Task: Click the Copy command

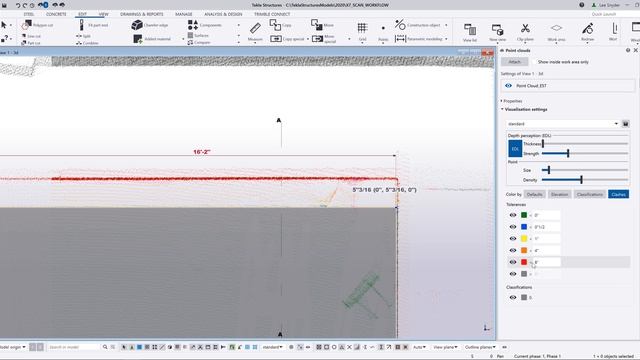Action: [x=281, y=25]
